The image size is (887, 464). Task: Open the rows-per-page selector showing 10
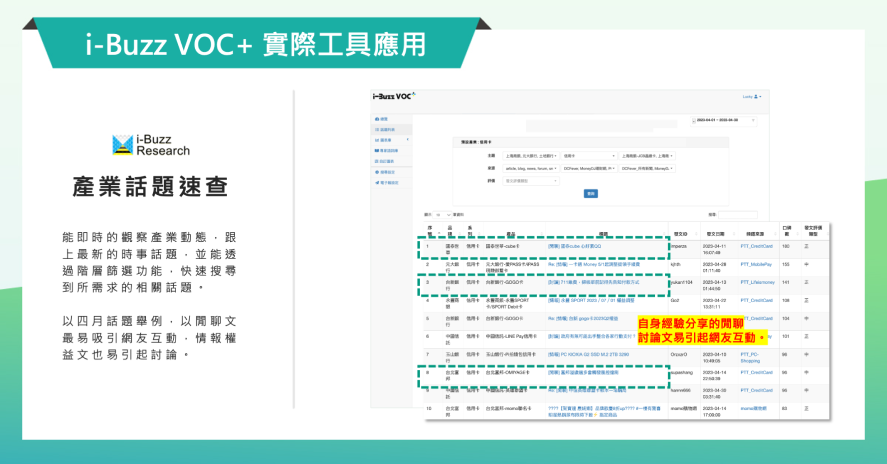(x=442, y=215)
